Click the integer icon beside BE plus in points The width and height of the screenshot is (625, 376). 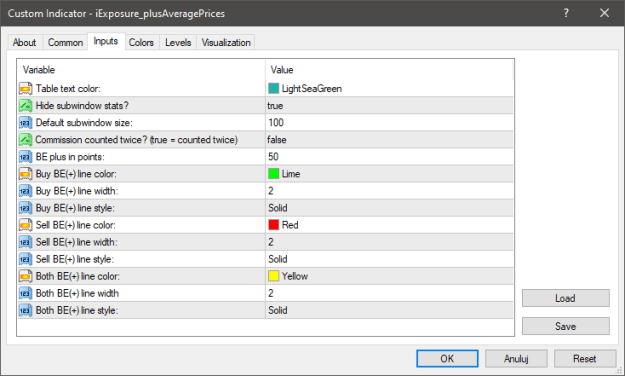tap(25, 157)
